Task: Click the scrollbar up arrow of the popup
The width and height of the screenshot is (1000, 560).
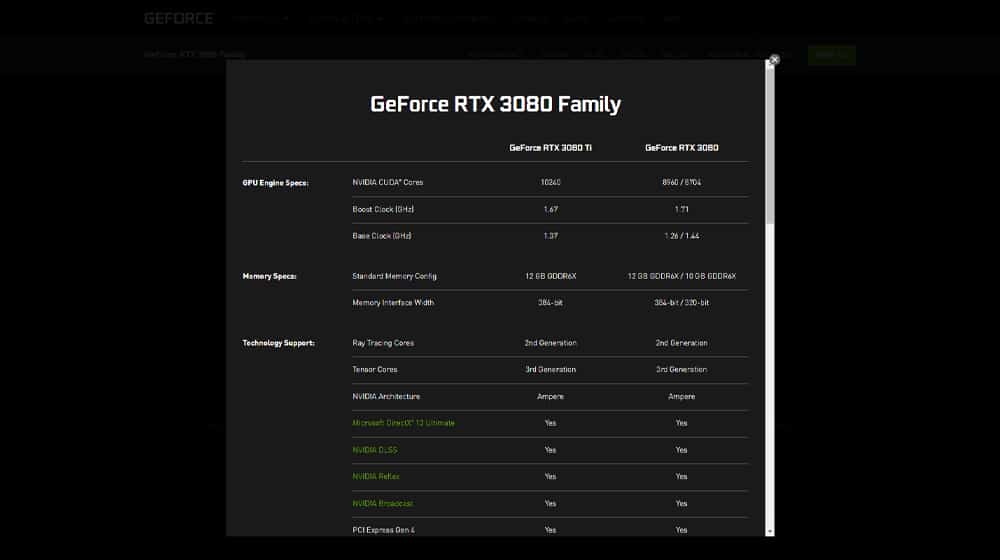Action: click(770, 64)
